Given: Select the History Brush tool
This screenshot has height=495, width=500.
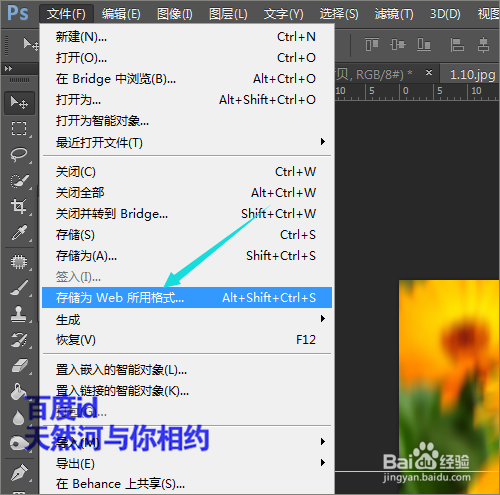Looking at the screenshot, I should coord(19,340).
